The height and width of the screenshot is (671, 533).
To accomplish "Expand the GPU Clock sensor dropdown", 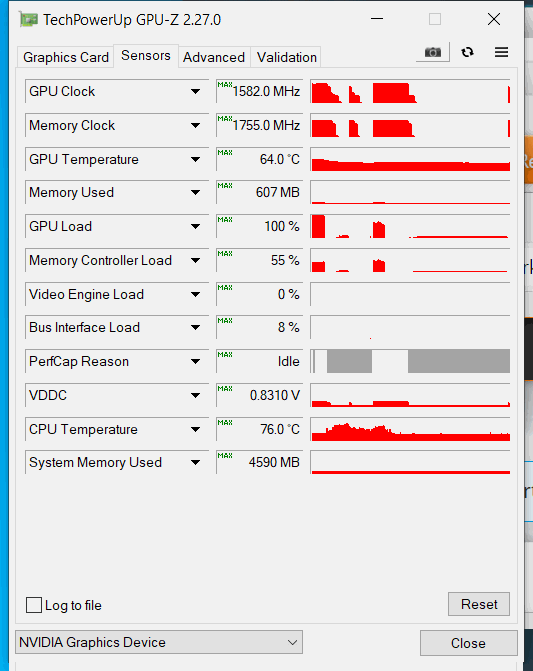I will 195,91.
